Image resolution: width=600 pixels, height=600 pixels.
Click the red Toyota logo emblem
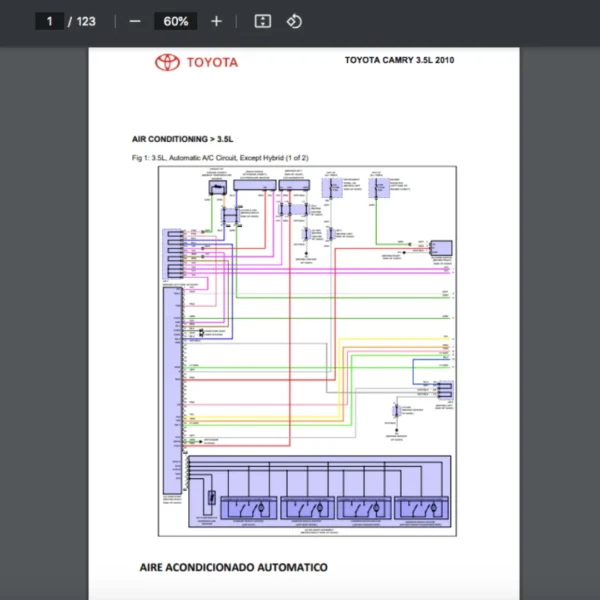pyautogui.click(x=166, y=62)
